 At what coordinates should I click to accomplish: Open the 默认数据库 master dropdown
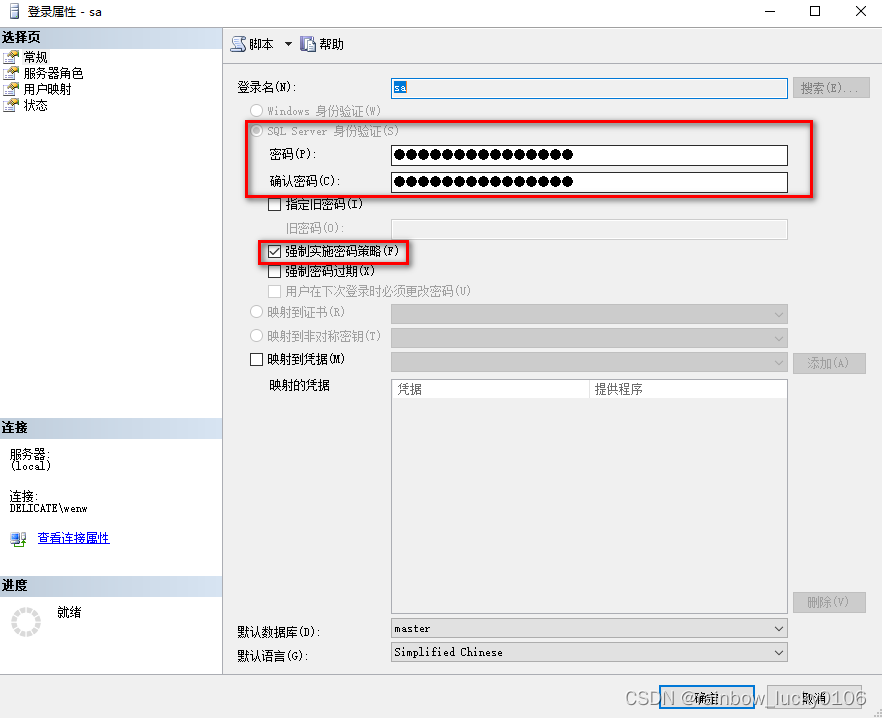(589, 629)
